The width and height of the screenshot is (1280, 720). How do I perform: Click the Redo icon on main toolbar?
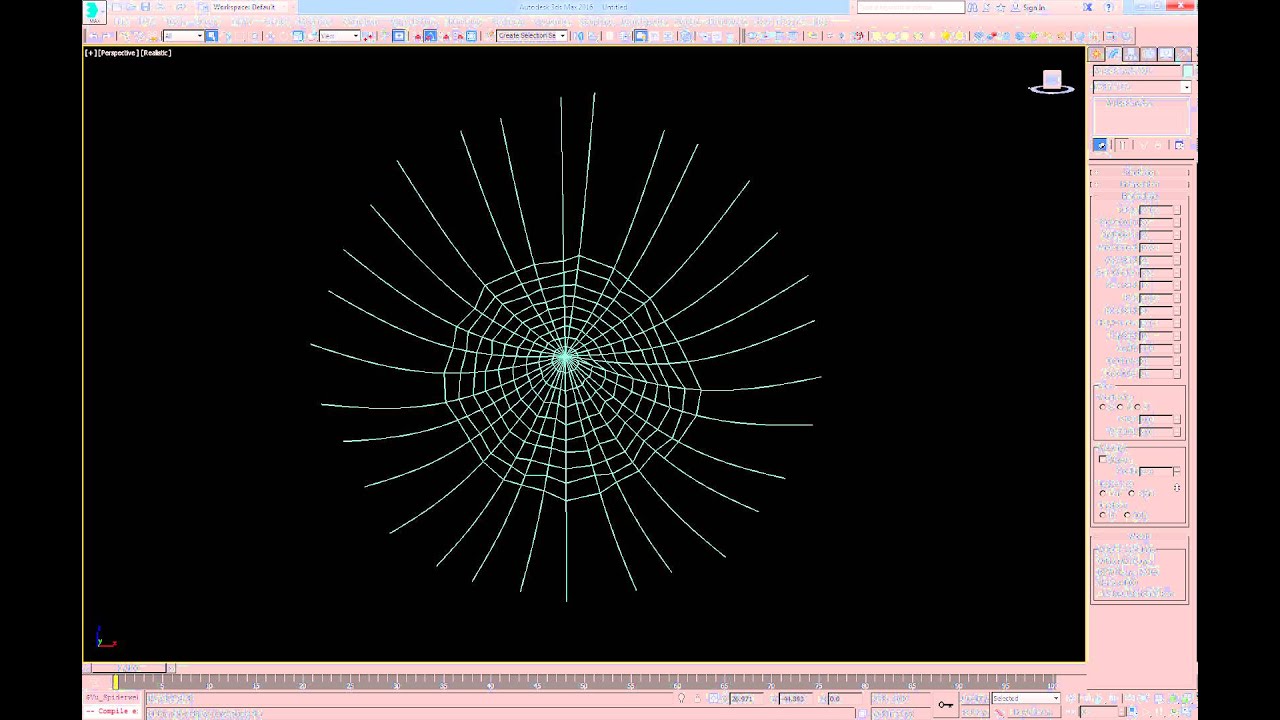point(107,36)
